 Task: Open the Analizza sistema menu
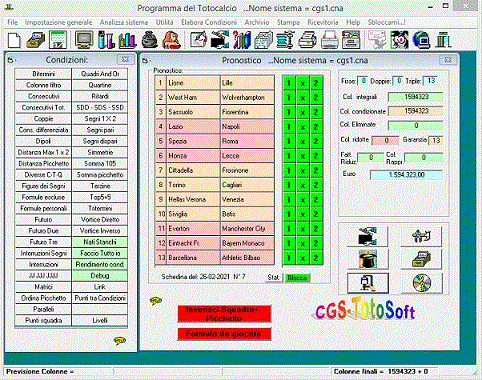(124, 22)
